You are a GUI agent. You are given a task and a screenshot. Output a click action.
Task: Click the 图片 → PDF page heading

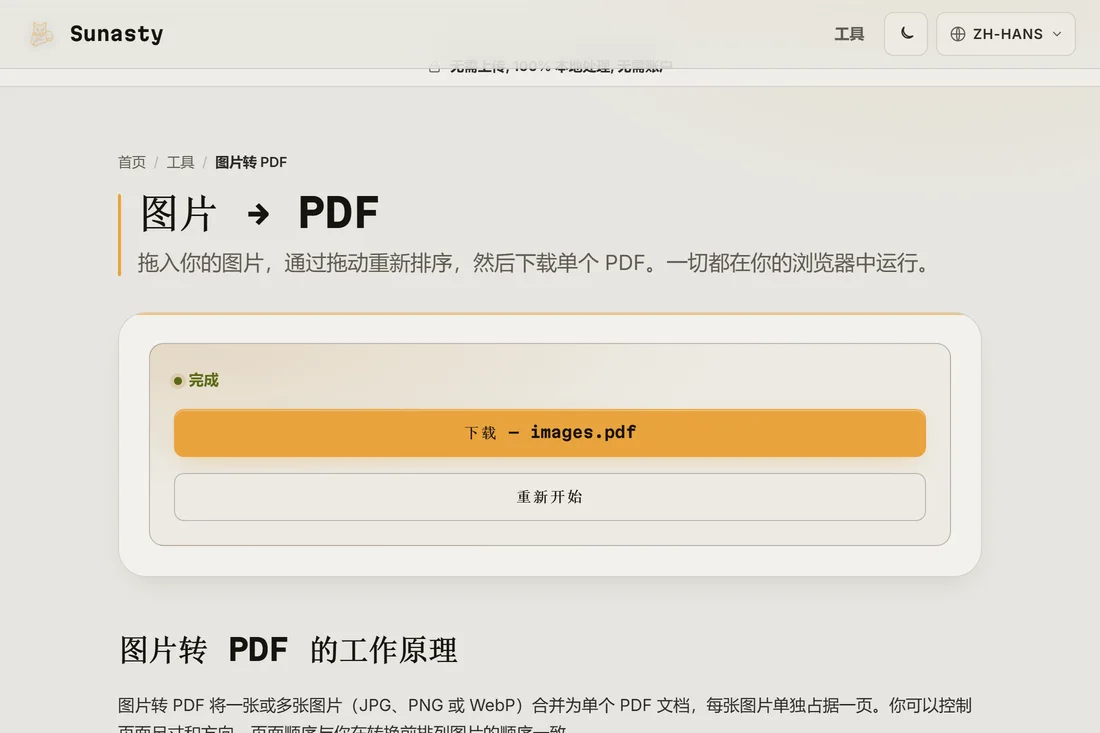click(260, 213)
